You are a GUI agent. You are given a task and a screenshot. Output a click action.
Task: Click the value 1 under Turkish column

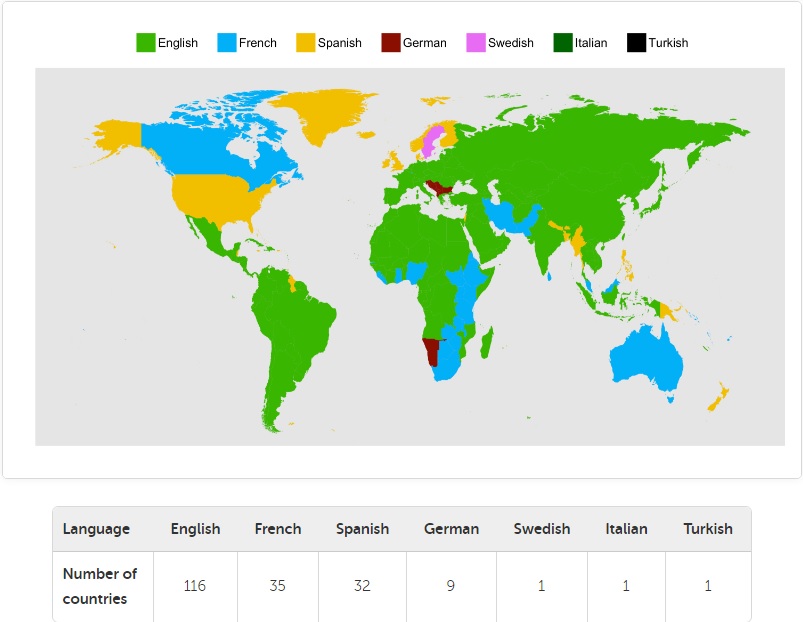click(x=708, y=586)
